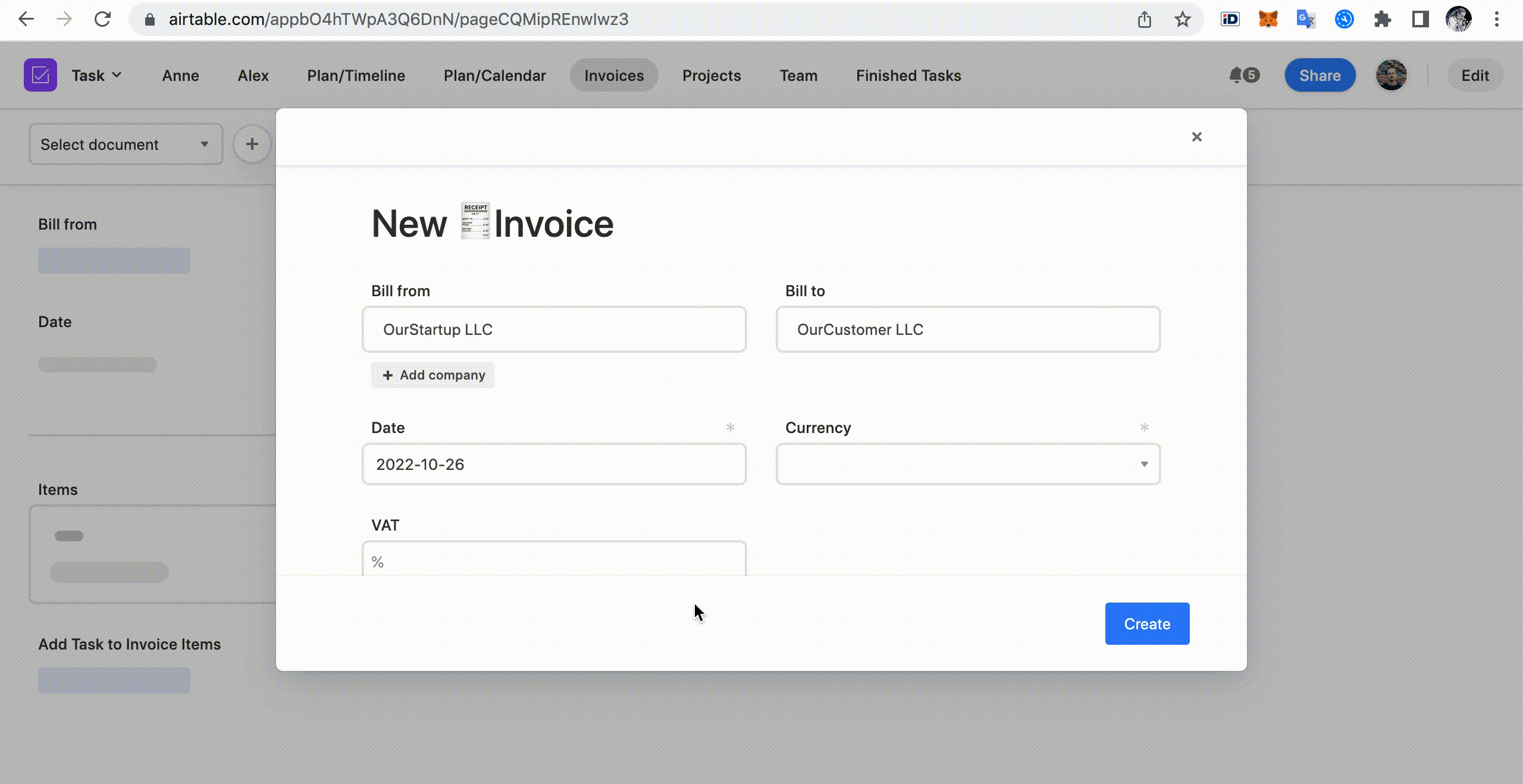This screenshot has height=784, width=1523.
Task: Click the share icon in the address bar
Action: pos(1145,19)
